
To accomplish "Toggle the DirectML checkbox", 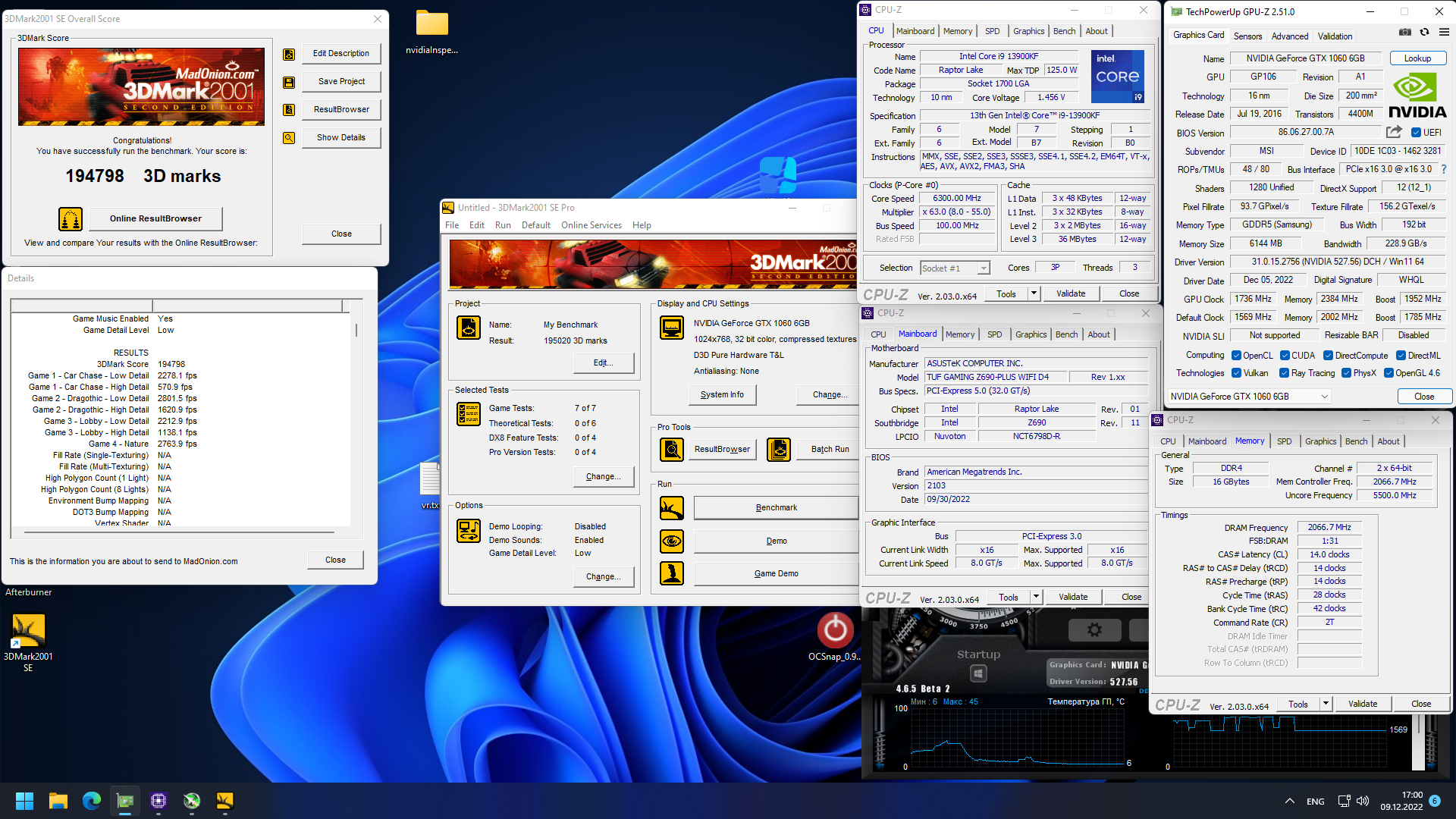I will pyautogui.click(x=1401, y=356).
